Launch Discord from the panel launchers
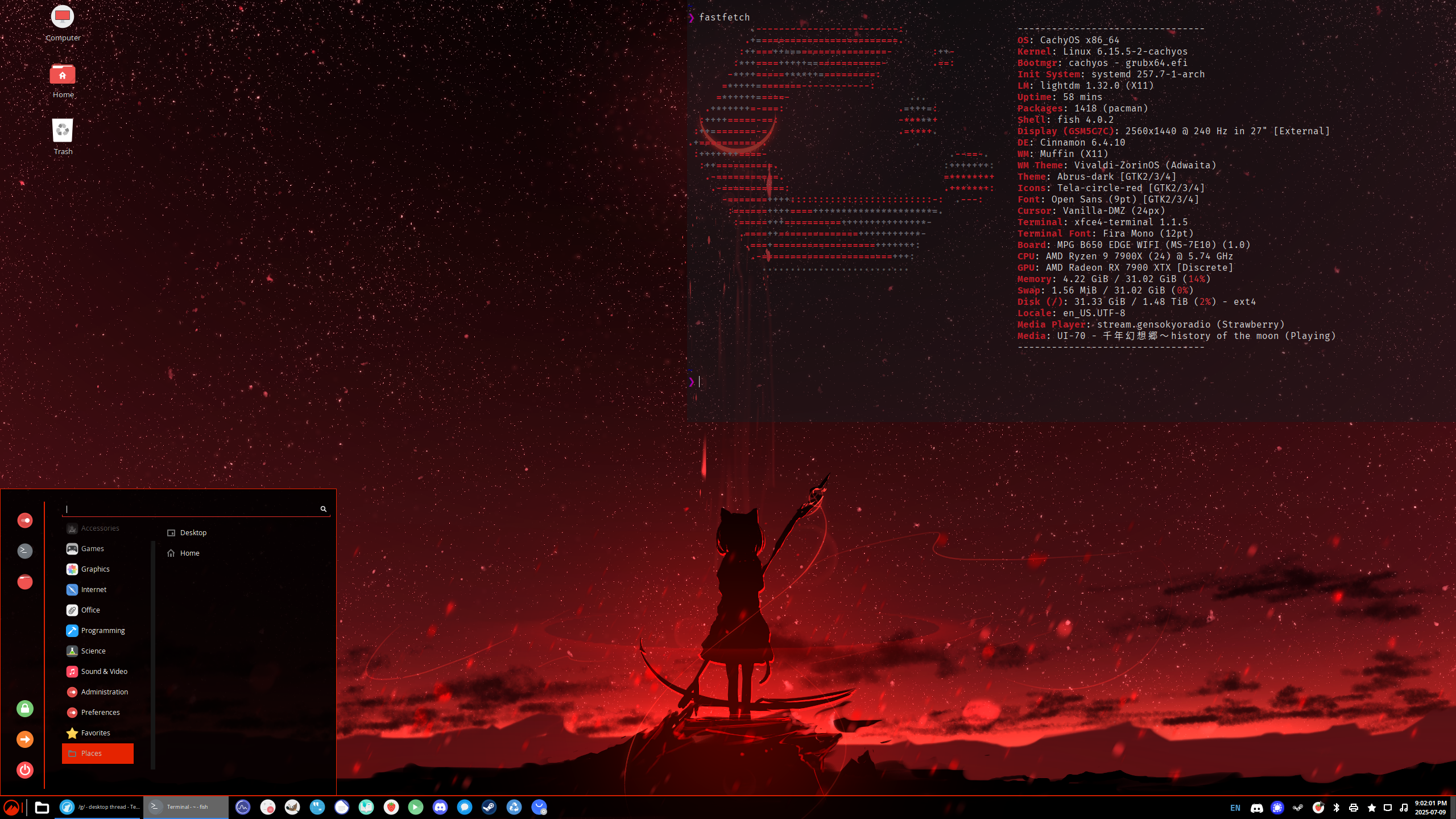1456x819 pixels. (440, 807)
